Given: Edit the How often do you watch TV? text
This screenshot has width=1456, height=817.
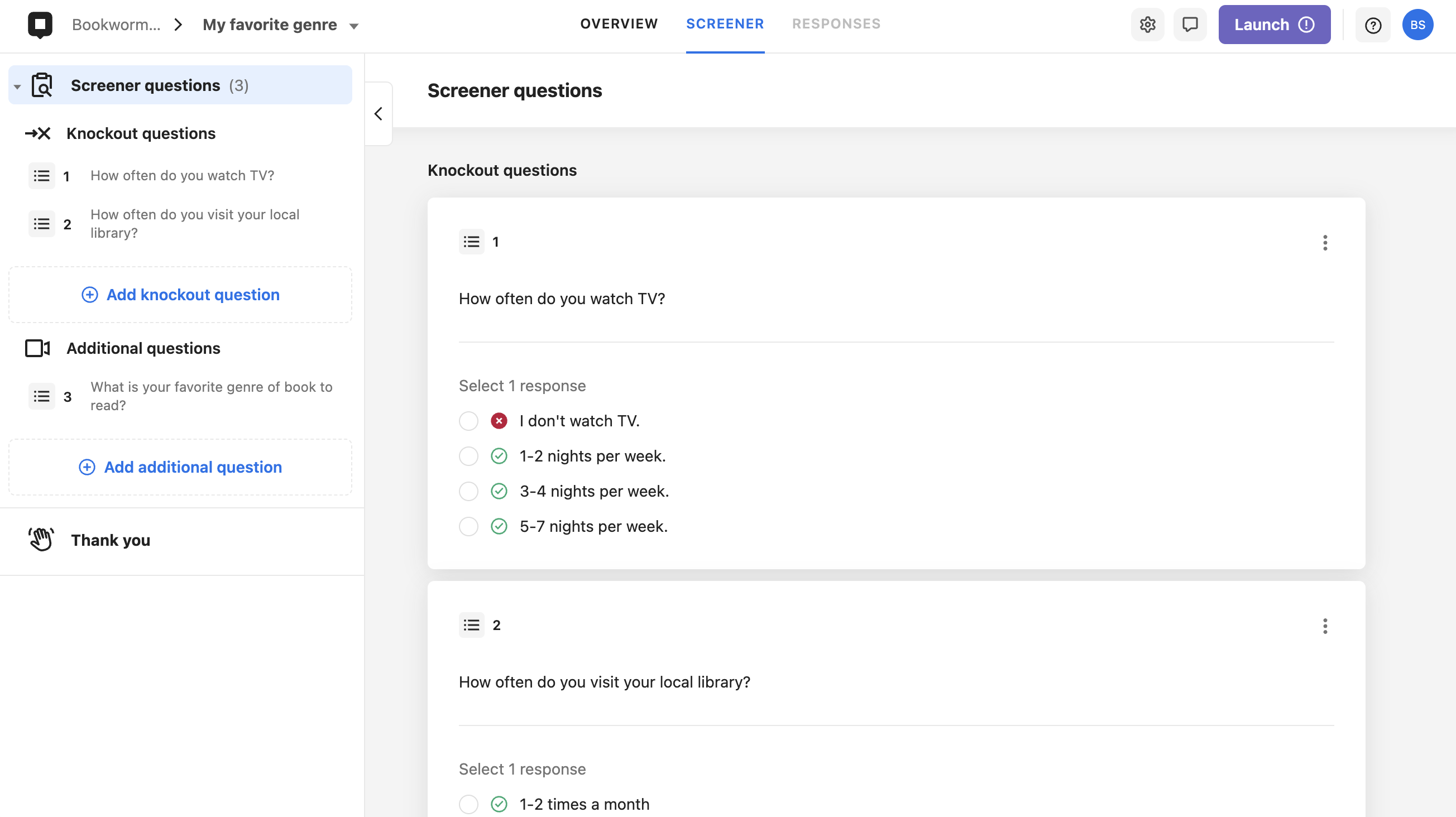Looking at the screenshot, I should 562,299.
